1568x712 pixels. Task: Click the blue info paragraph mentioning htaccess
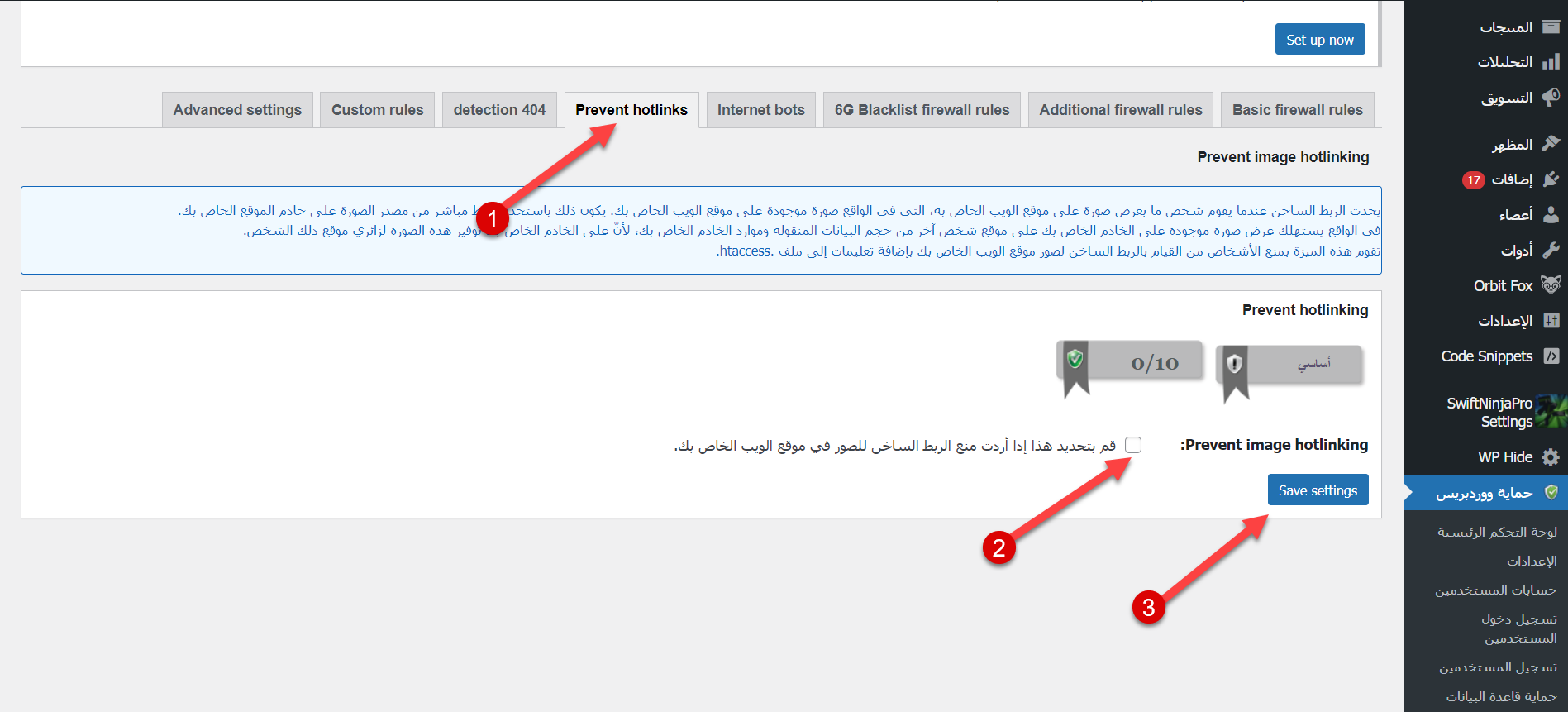701,231
